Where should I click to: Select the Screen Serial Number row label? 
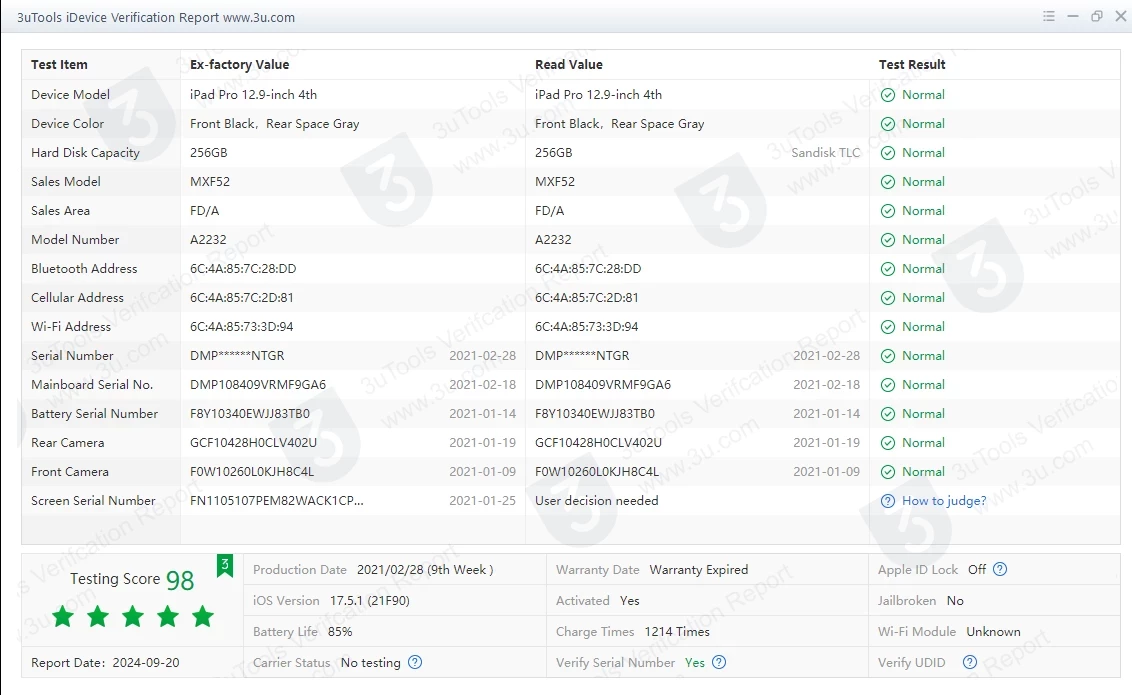(93, 500)
